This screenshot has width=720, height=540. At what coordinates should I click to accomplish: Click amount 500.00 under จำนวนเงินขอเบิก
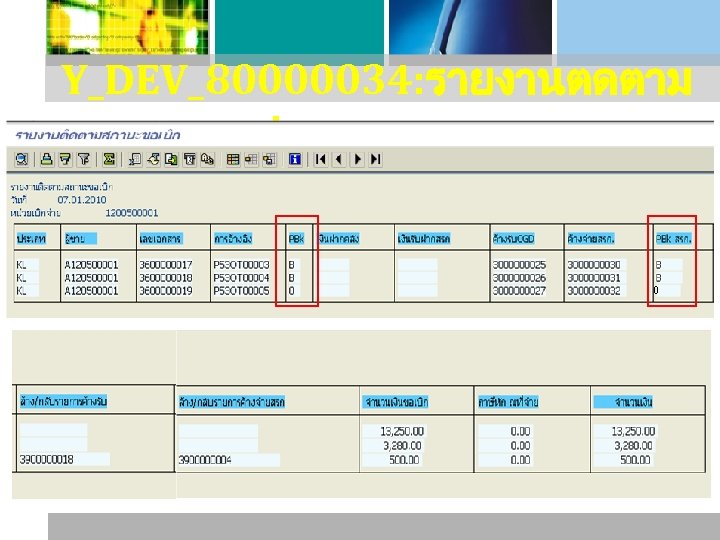tap(404, 460)
